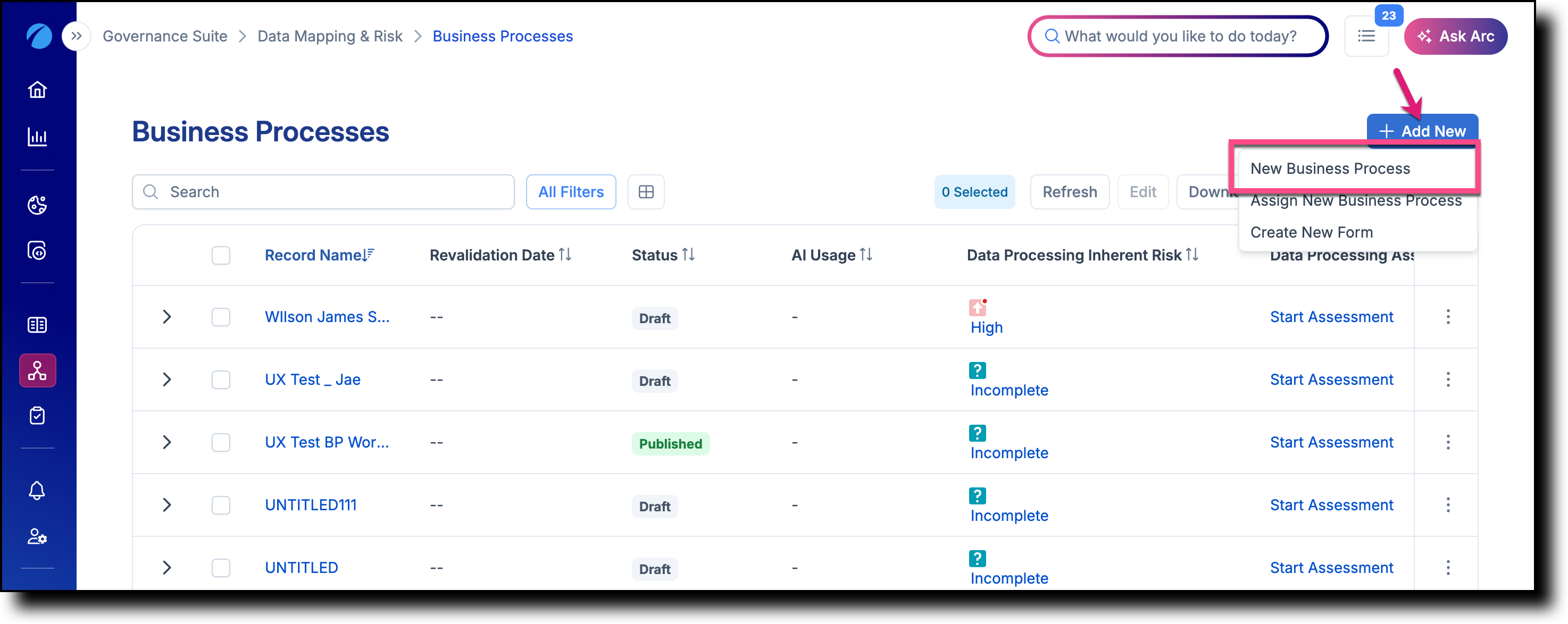Click the Edit button
Screen dimensions: 1568x624
[1142, 192]
